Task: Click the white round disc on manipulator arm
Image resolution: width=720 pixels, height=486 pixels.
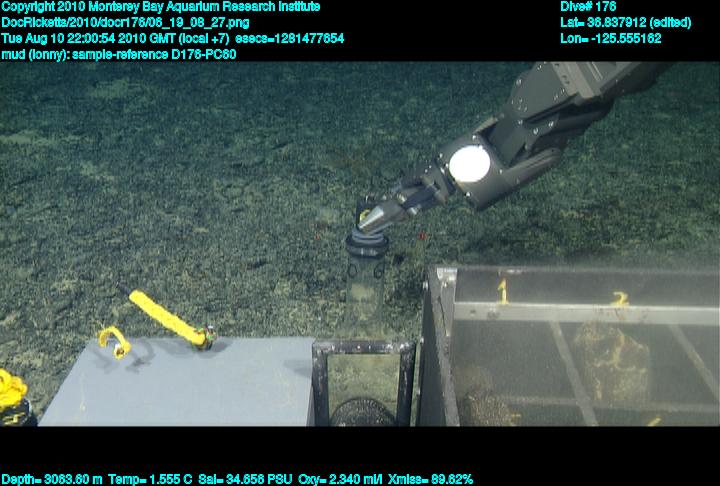Action: click(467, 163)
